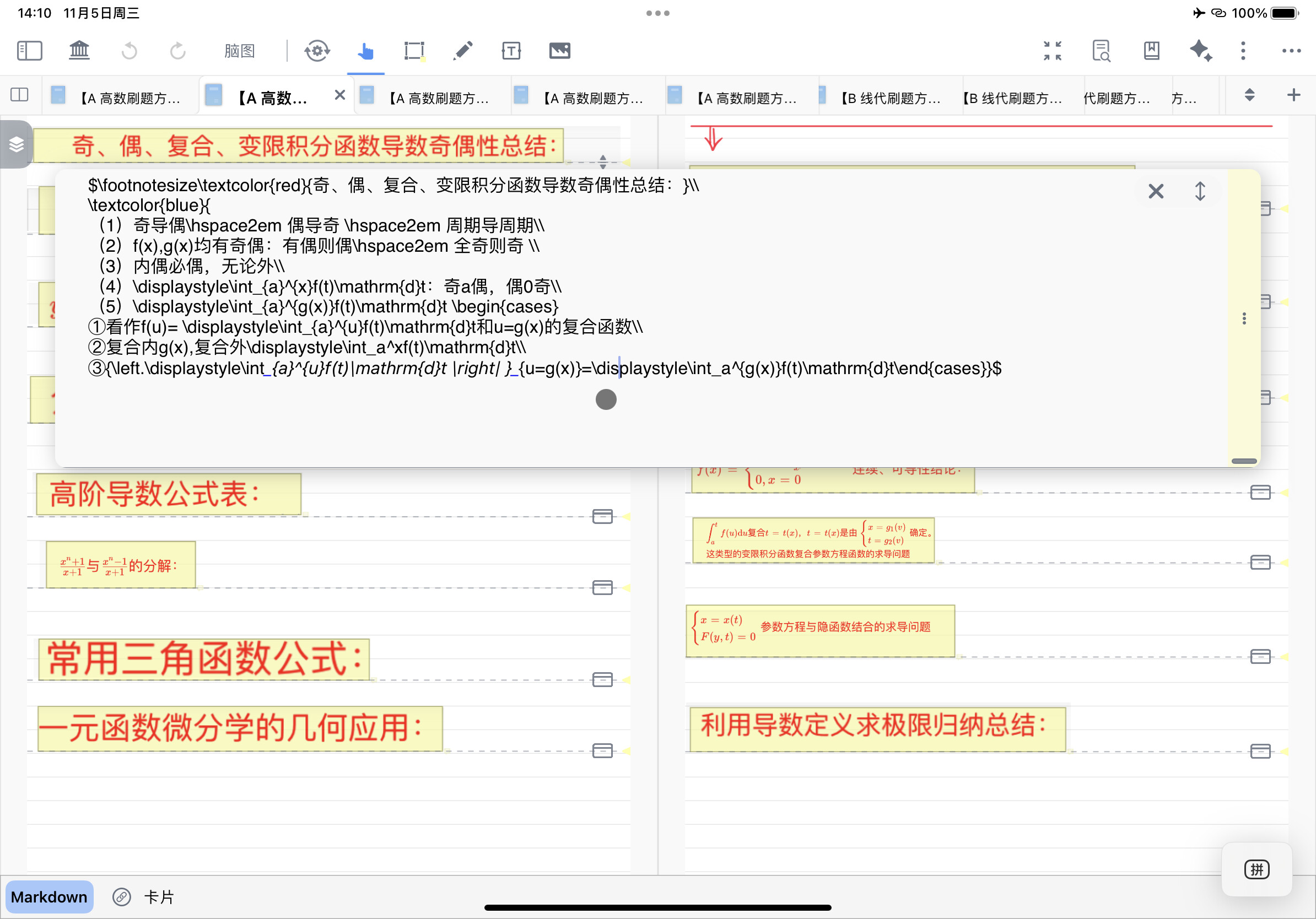Click the redo arrow
Image resolution: width=1316 pixels, height=919 pixels.
pyautogui.click(x=177, y=51)
